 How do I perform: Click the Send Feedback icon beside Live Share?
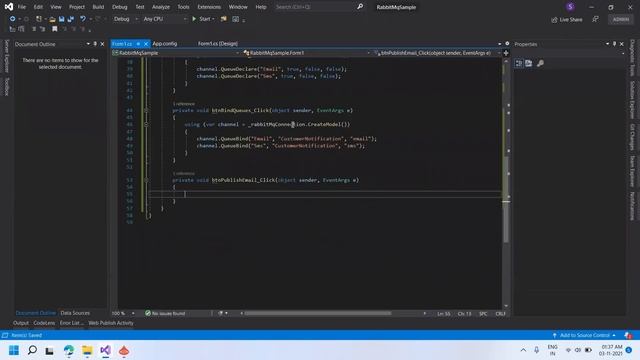pos(596,19)
